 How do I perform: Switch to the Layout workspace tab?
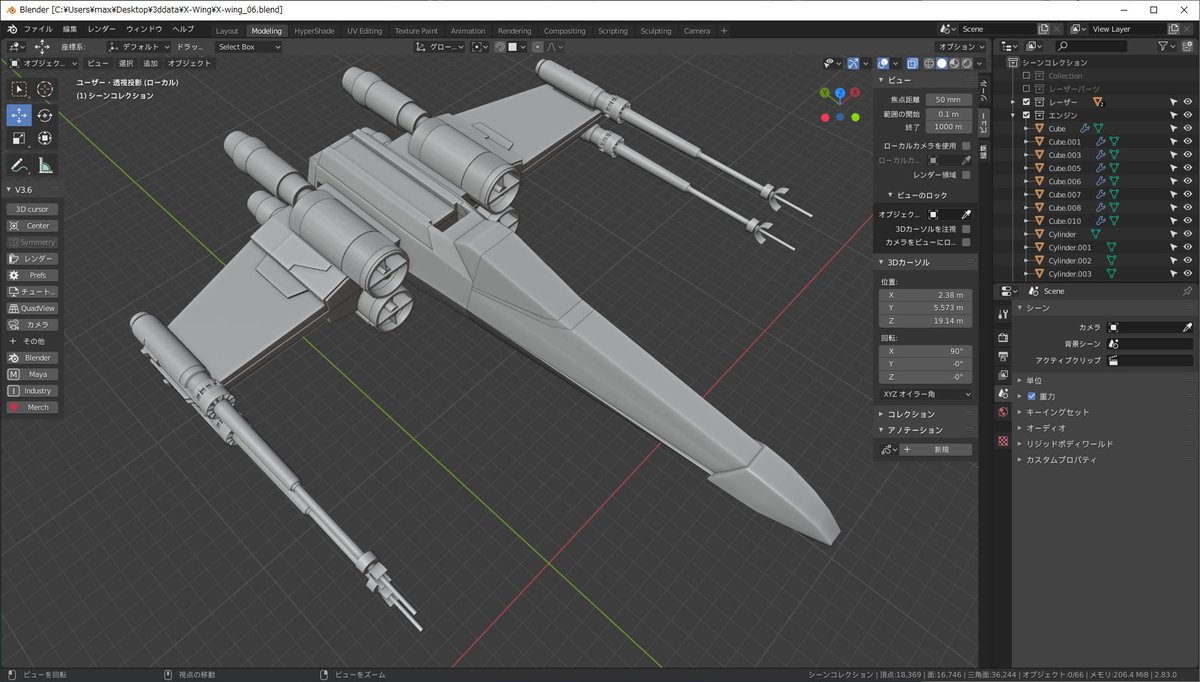tap(227, 31)
